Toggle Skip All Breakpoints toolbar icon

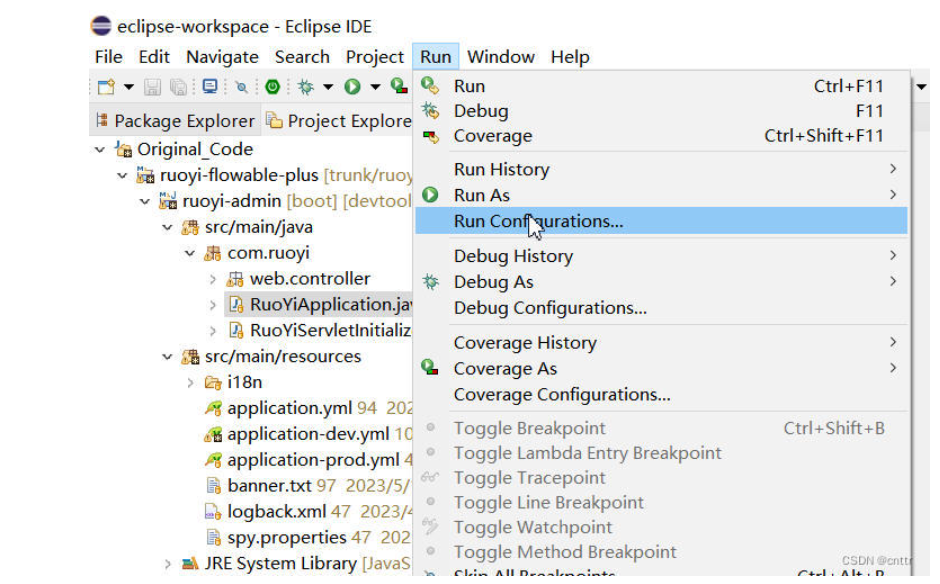point(242,88)
